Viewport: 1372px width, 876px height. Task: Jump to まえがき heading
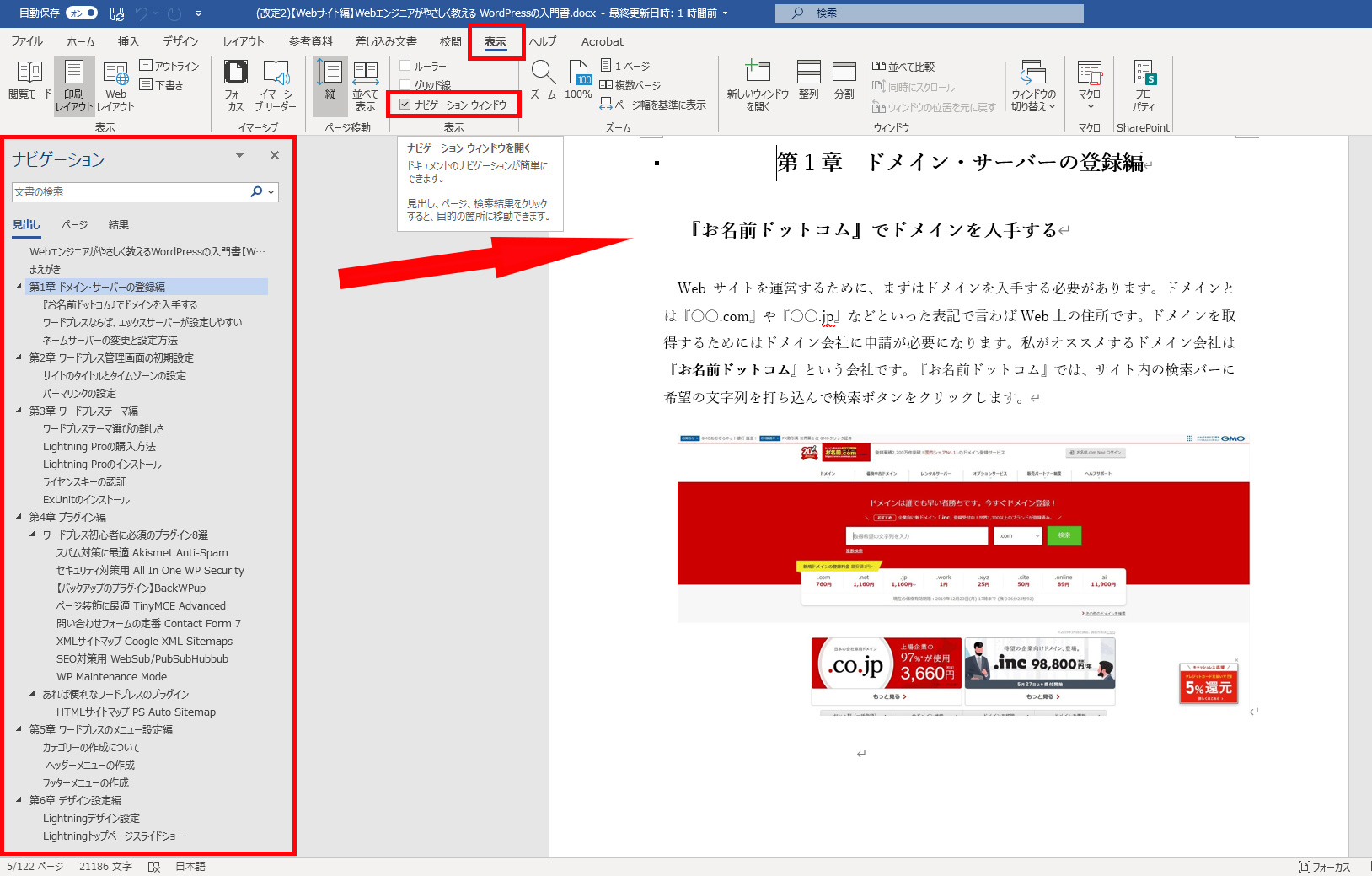pyautogui.click(x=45, y=269)
